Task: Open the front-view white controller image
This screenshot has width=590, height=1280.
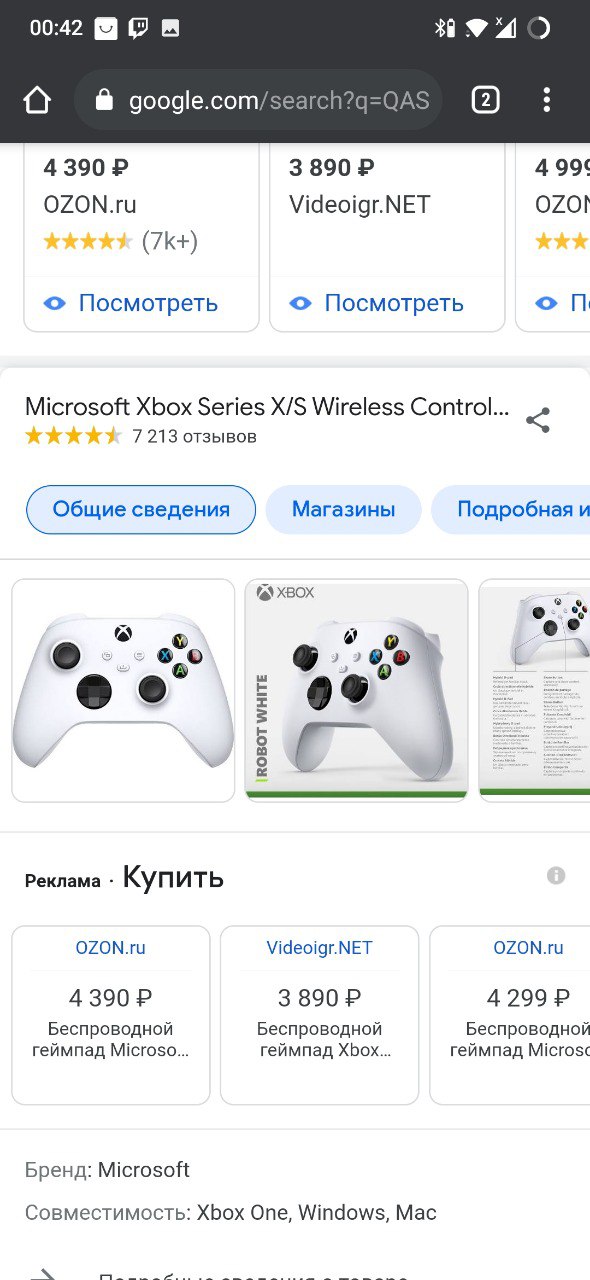Action: pyautogui.click(x=123, y=690)
